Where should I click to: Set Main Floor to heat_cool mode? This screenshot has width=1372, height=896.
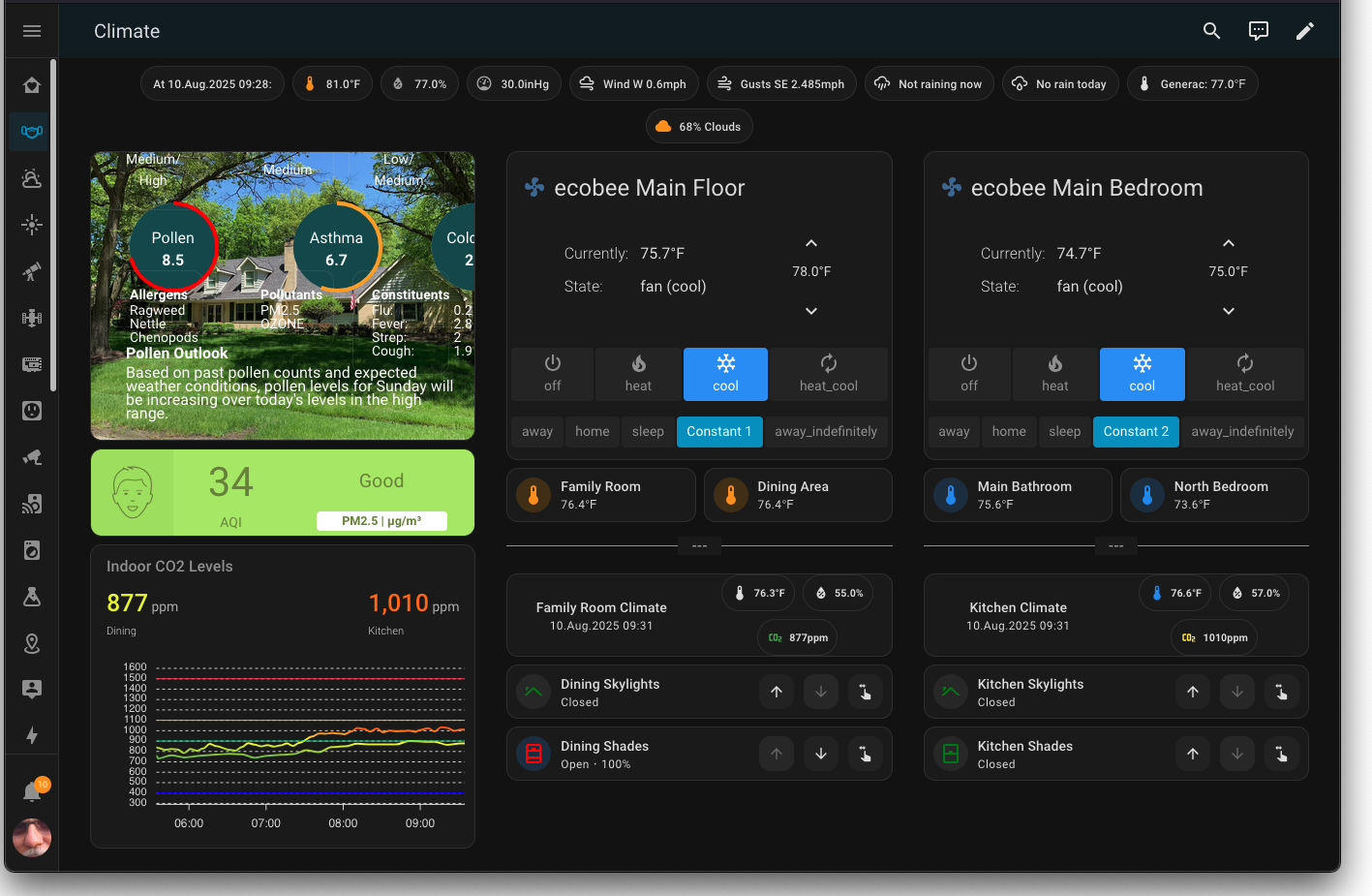pos(829,374)
